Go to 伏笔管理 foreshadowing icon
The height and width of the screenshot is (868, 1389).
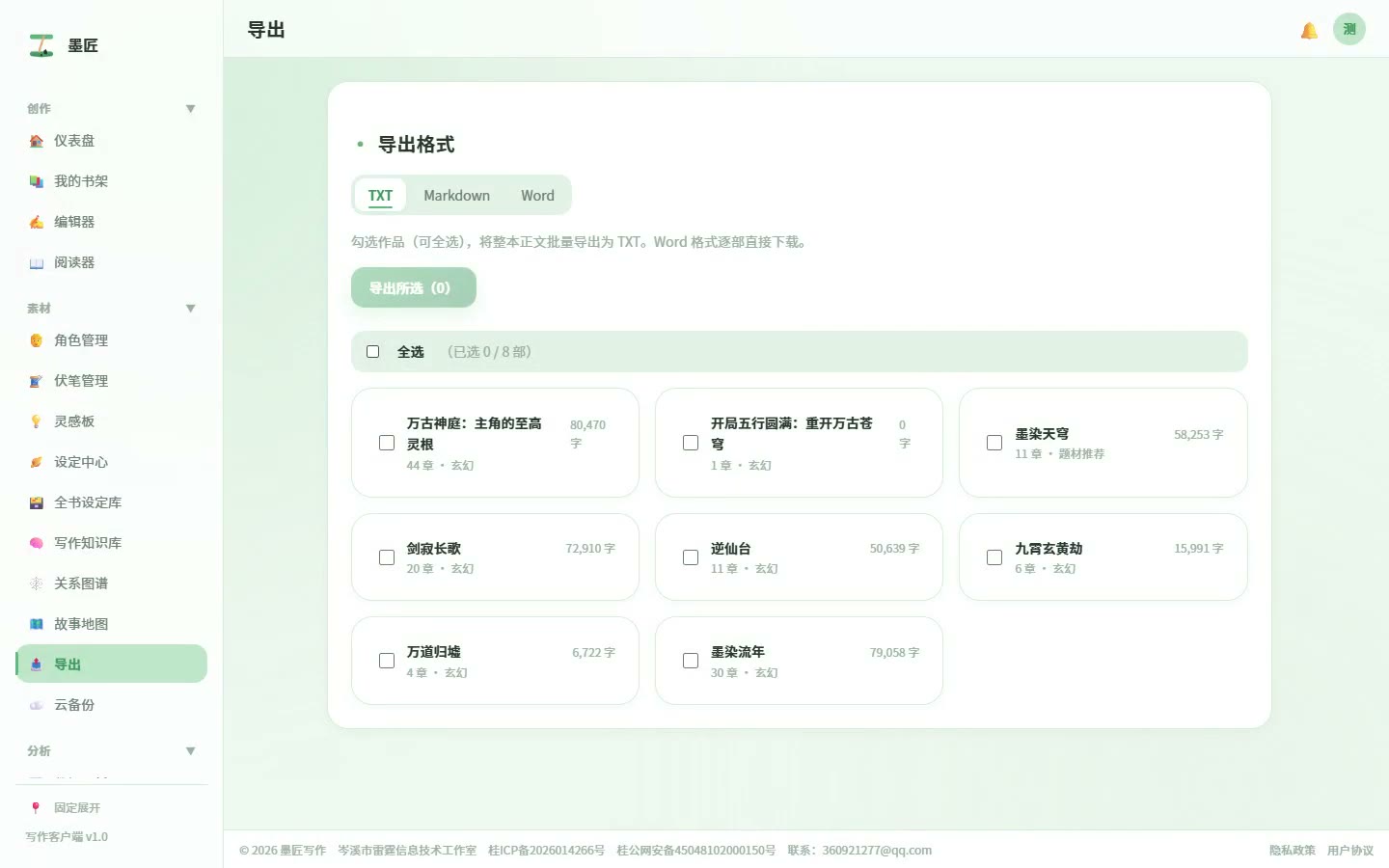[37, 381]
